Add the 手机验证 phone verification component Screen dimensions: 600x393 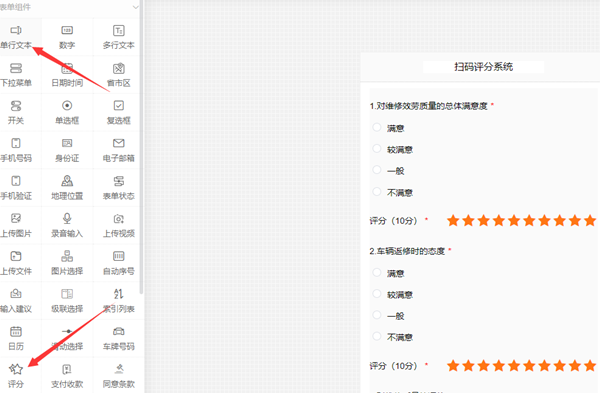16,188
